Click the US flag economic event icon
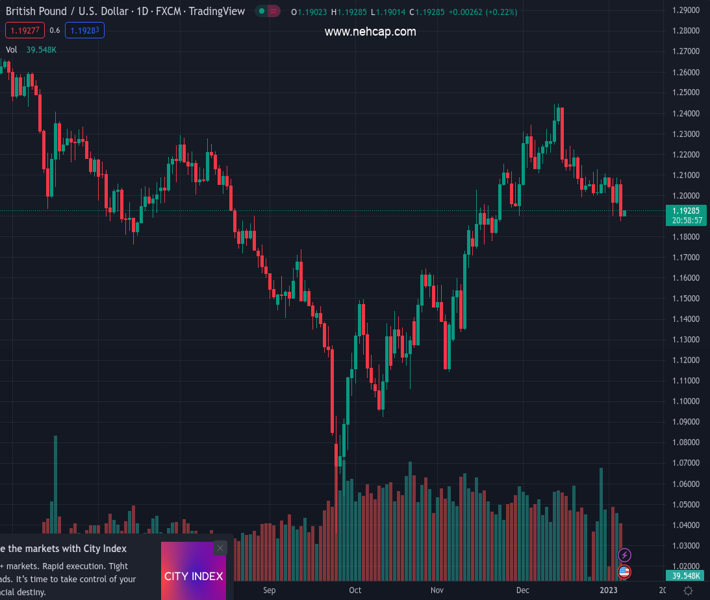 pyautogui.click(x=625, y=571)
